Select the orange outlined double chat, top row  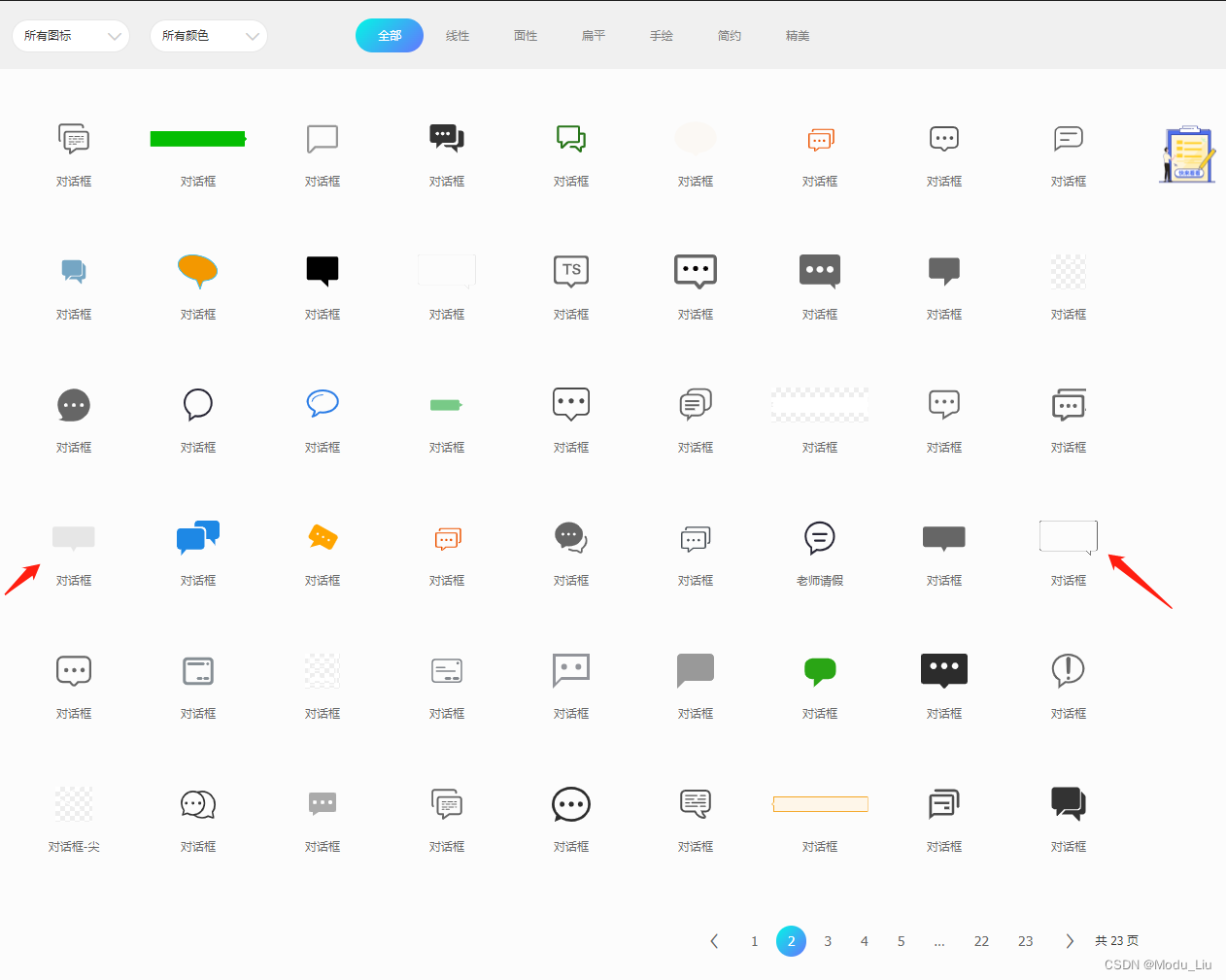coord(820,139)
